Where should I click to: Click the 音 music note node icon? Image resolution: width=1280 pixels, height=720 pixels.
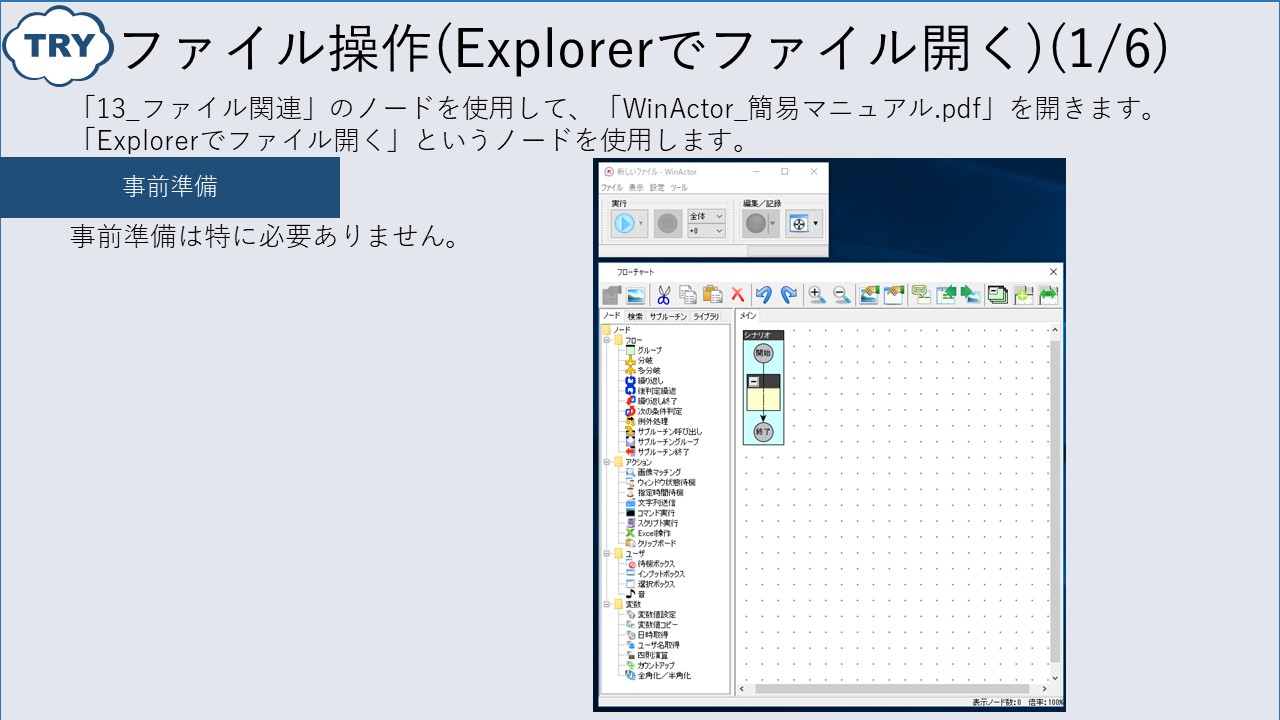point(630,594)
